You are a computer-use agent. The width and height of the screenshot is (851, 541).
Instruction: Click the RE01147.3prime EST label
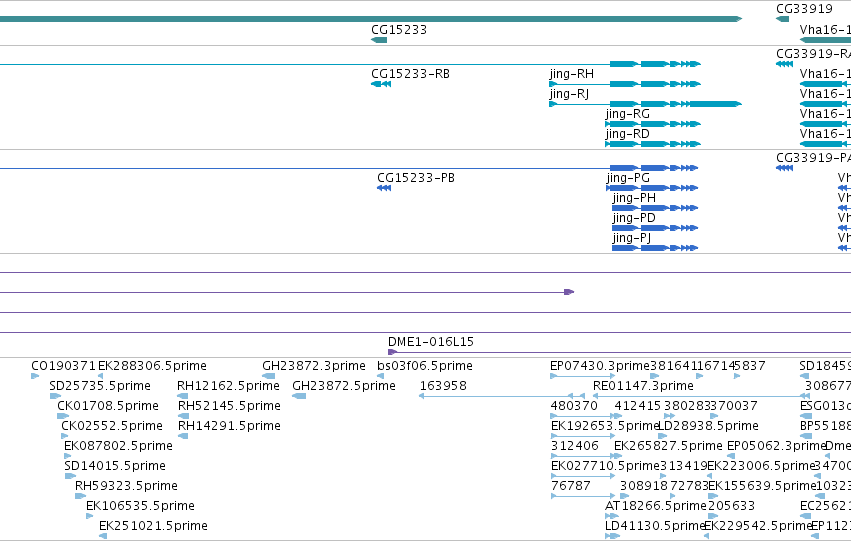(x=643, y=386)
